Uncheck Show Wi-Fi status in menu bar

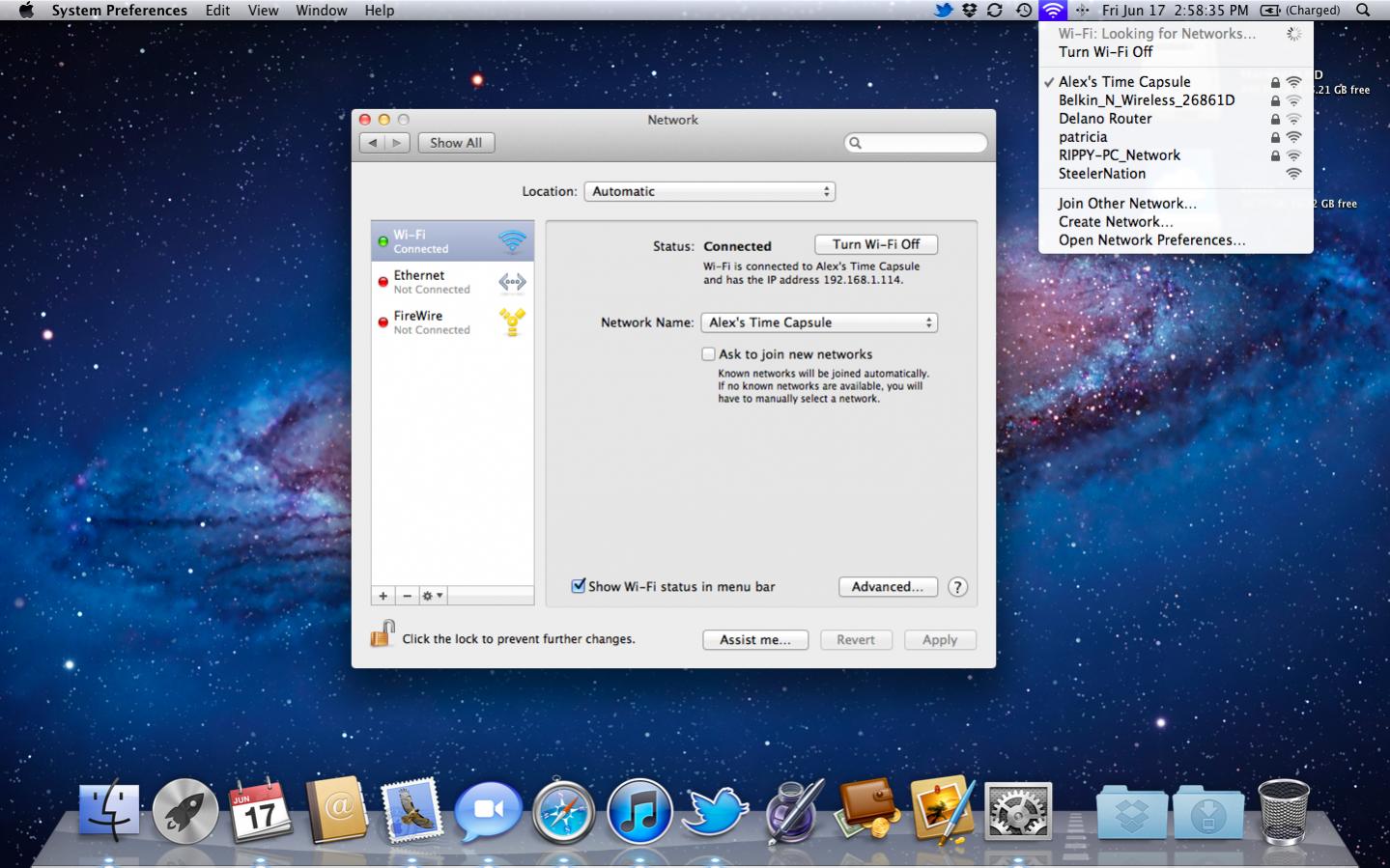[x=579, y=586]
